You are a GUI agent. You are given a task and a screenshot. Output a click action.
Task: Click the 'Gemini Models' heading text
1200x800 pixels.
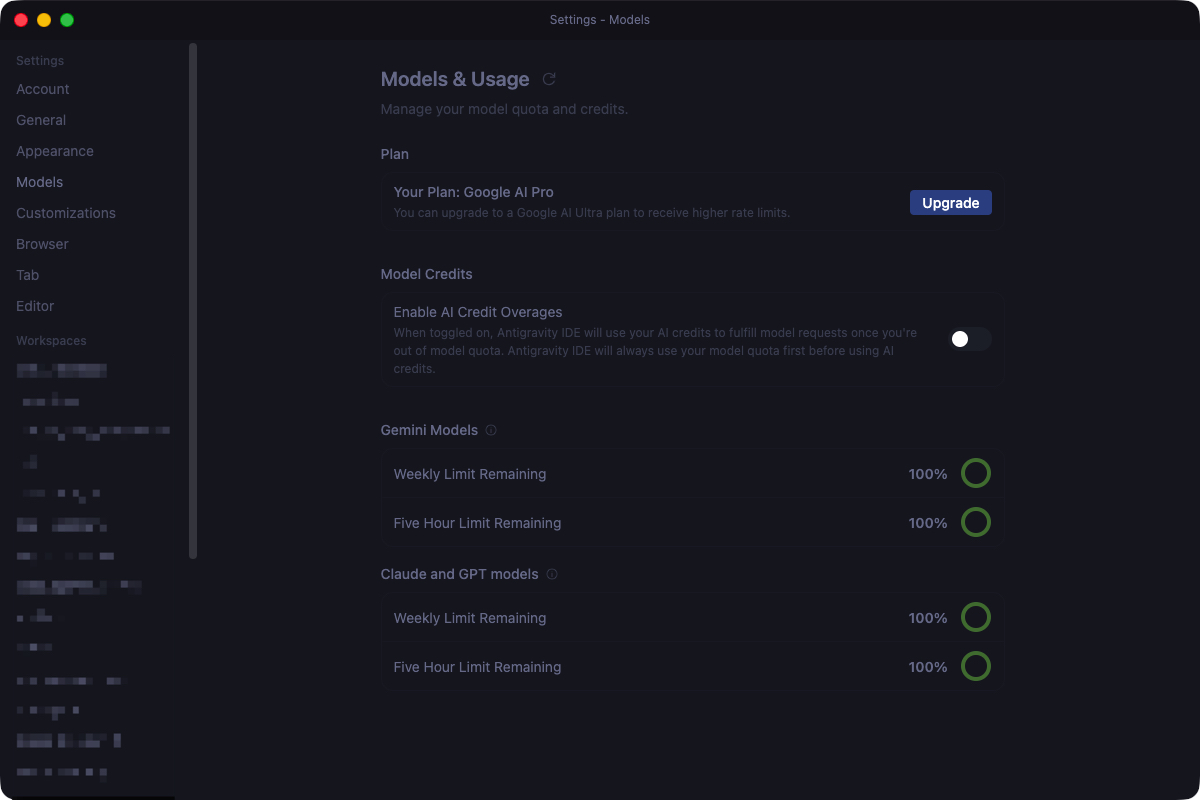pos(429,430)
